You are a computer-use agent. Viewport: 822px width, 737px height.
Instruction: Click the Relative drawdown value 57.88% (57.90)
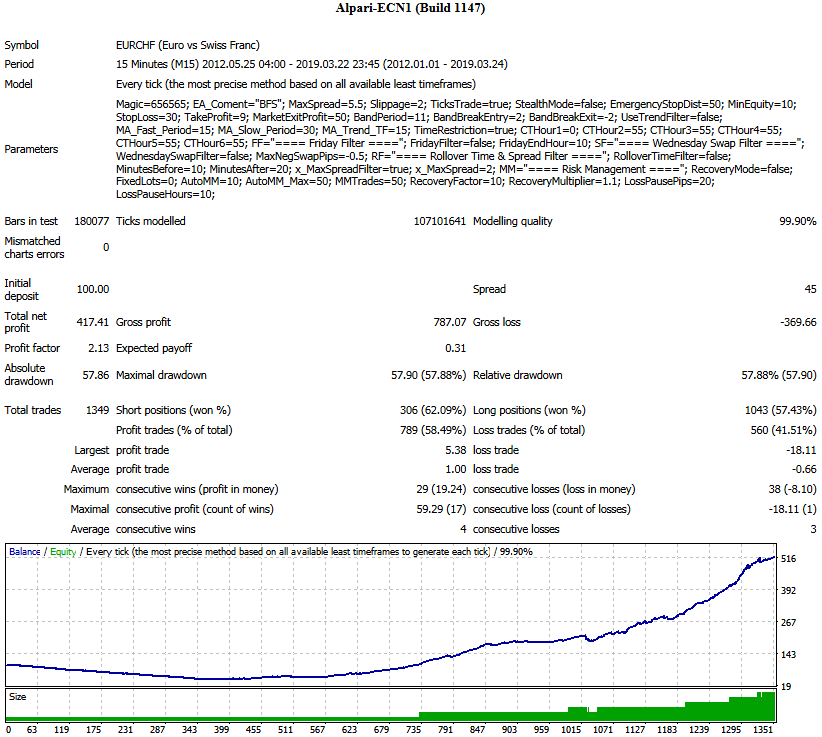point(778,375)
